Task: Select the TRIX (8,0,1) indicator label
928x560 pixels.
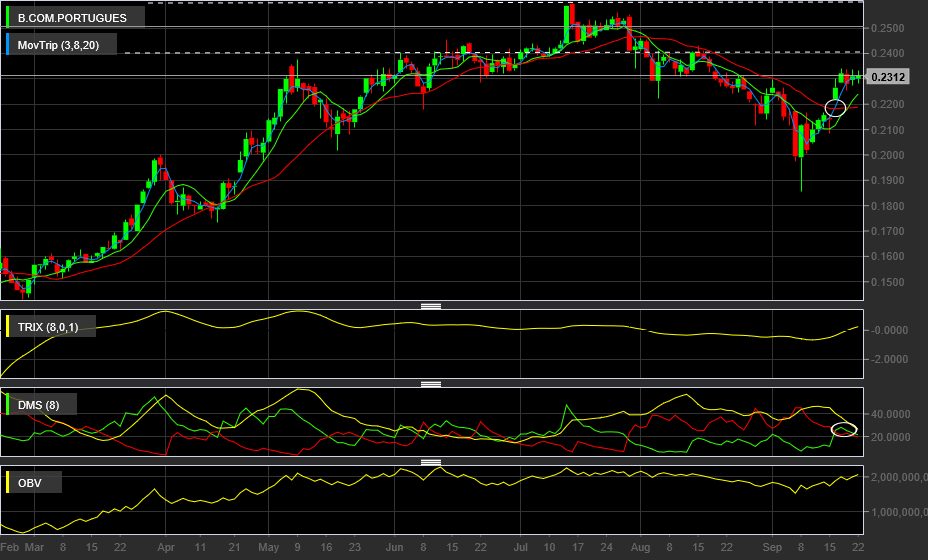Action: coord(48,327)
